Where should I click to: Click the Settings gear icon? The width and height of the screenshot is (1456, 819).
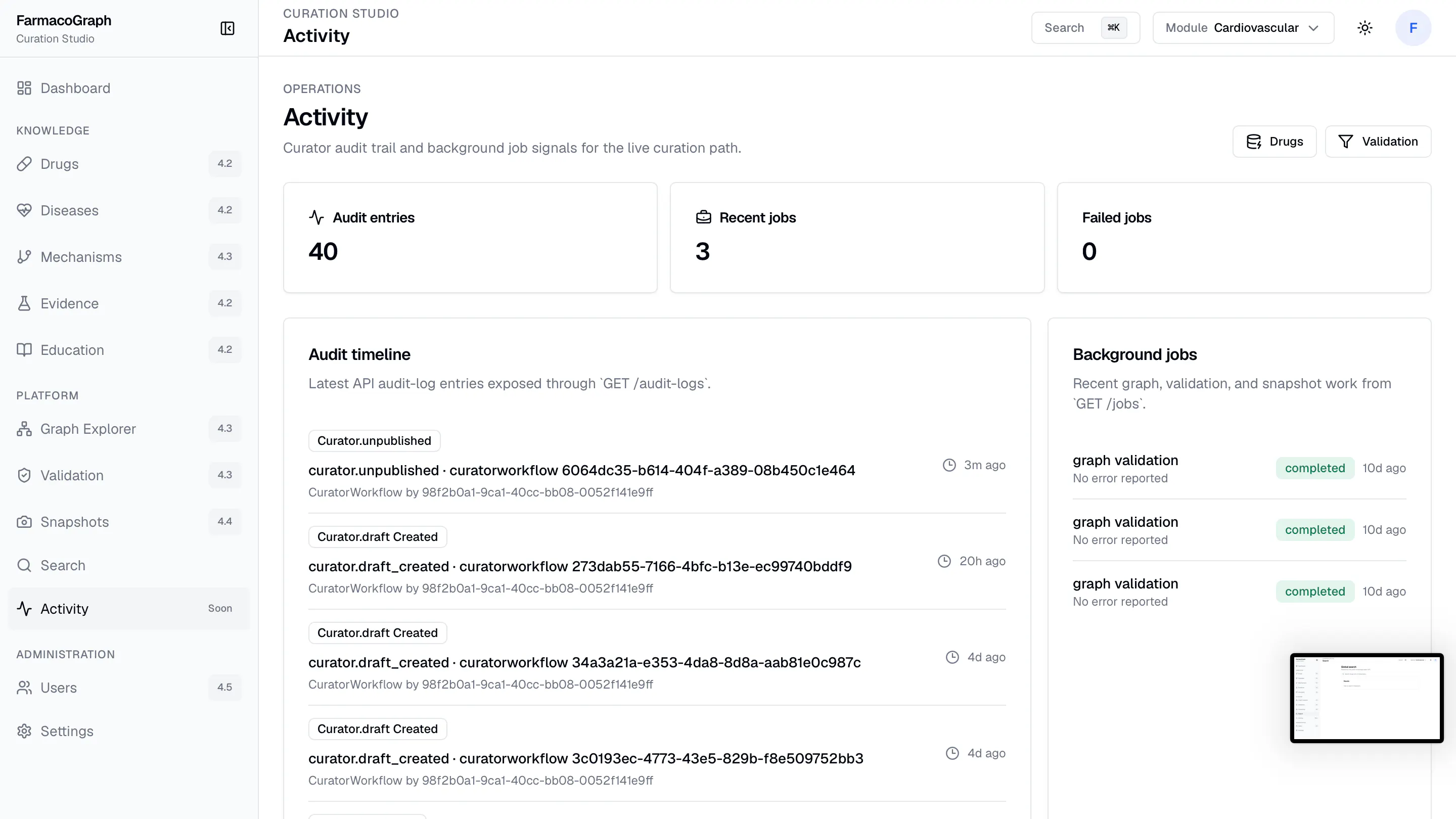pyautogui.click(x=24, y=732)
